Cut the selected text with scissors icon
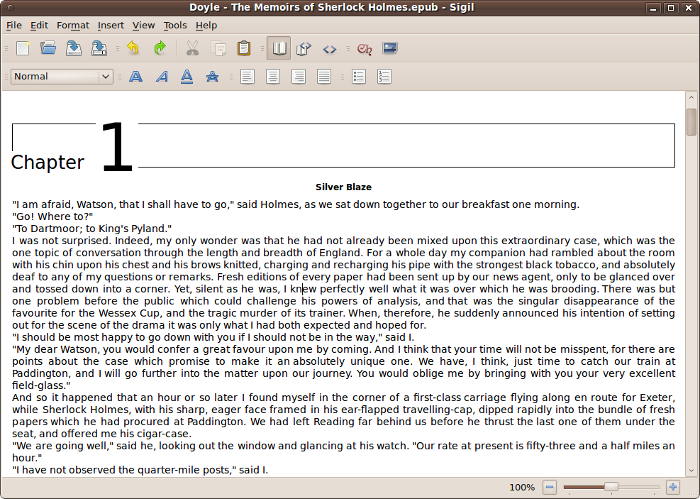700x499 pixels. click(192, 48)
